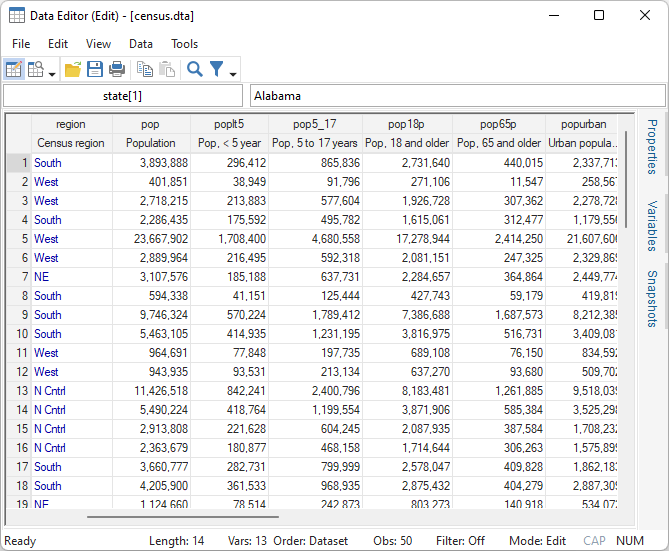Click the South cell in row 9

point(72,315)
